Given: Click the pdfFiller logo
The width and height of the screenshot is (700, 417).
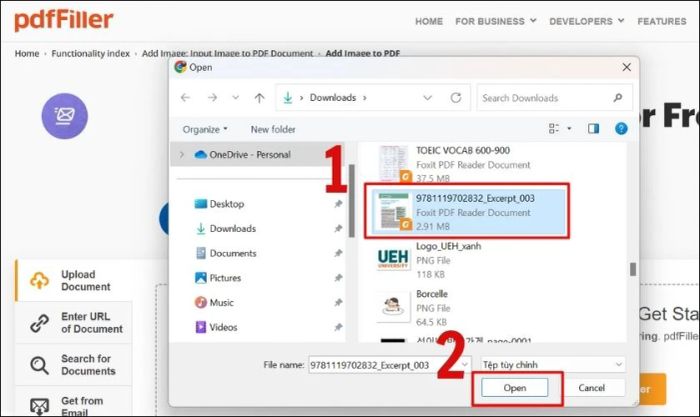Looking at the screenshot, I should (64, 21).
